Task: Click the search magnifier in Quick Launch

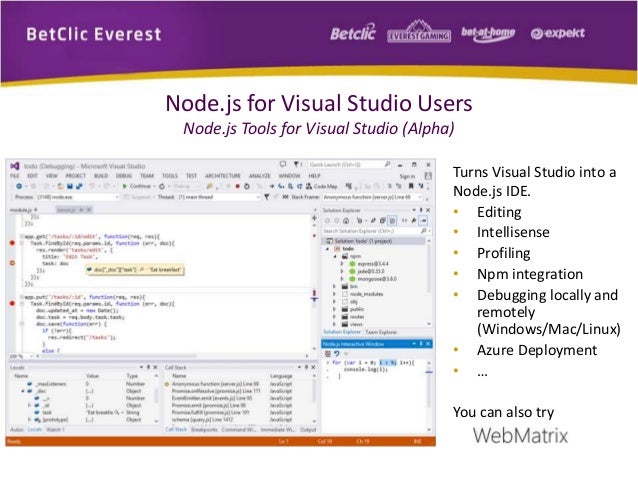Action: (387, 164)
